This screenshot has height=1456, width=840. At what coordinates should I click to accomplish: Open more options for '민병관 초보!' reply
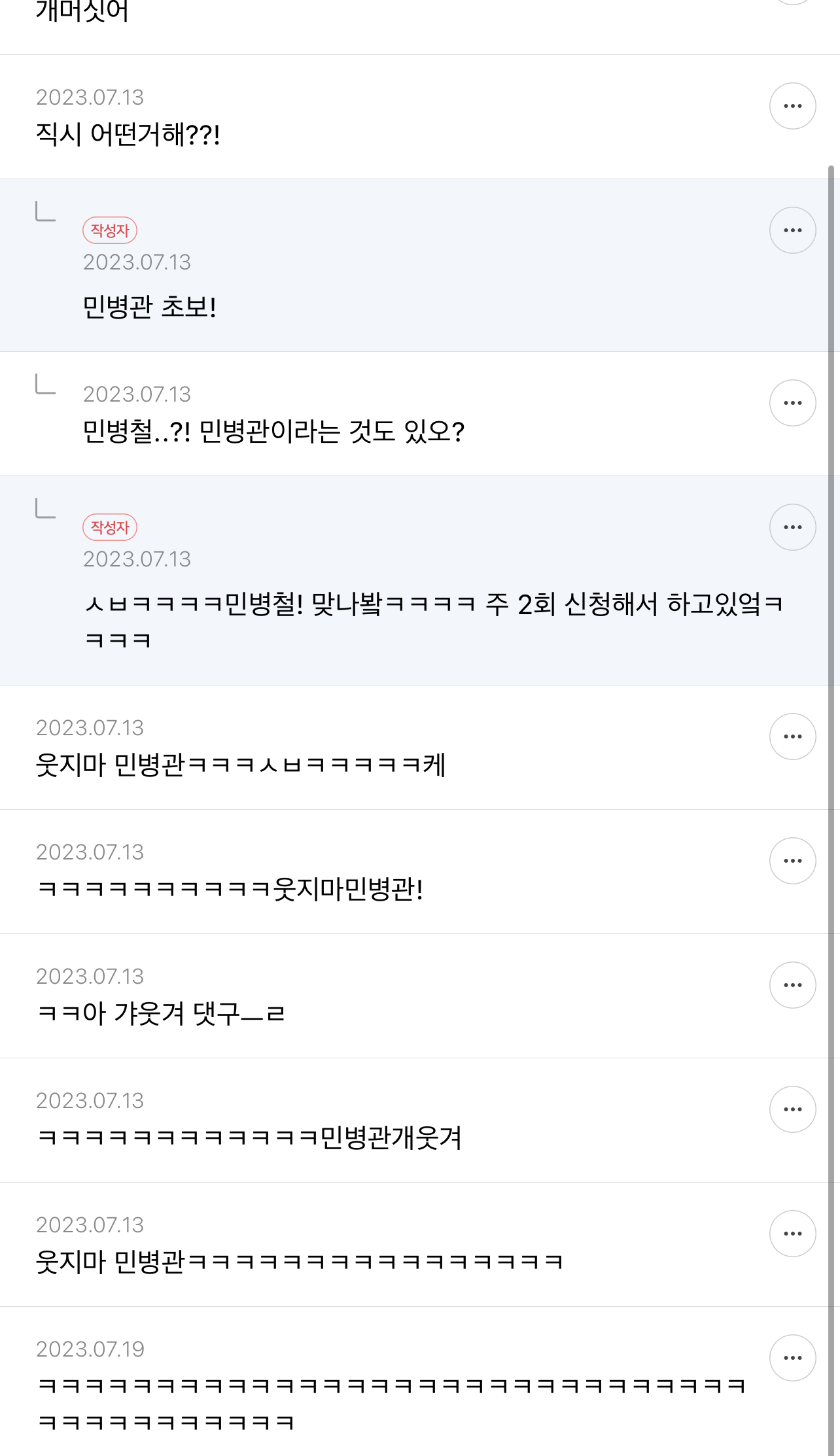point(792,230)
